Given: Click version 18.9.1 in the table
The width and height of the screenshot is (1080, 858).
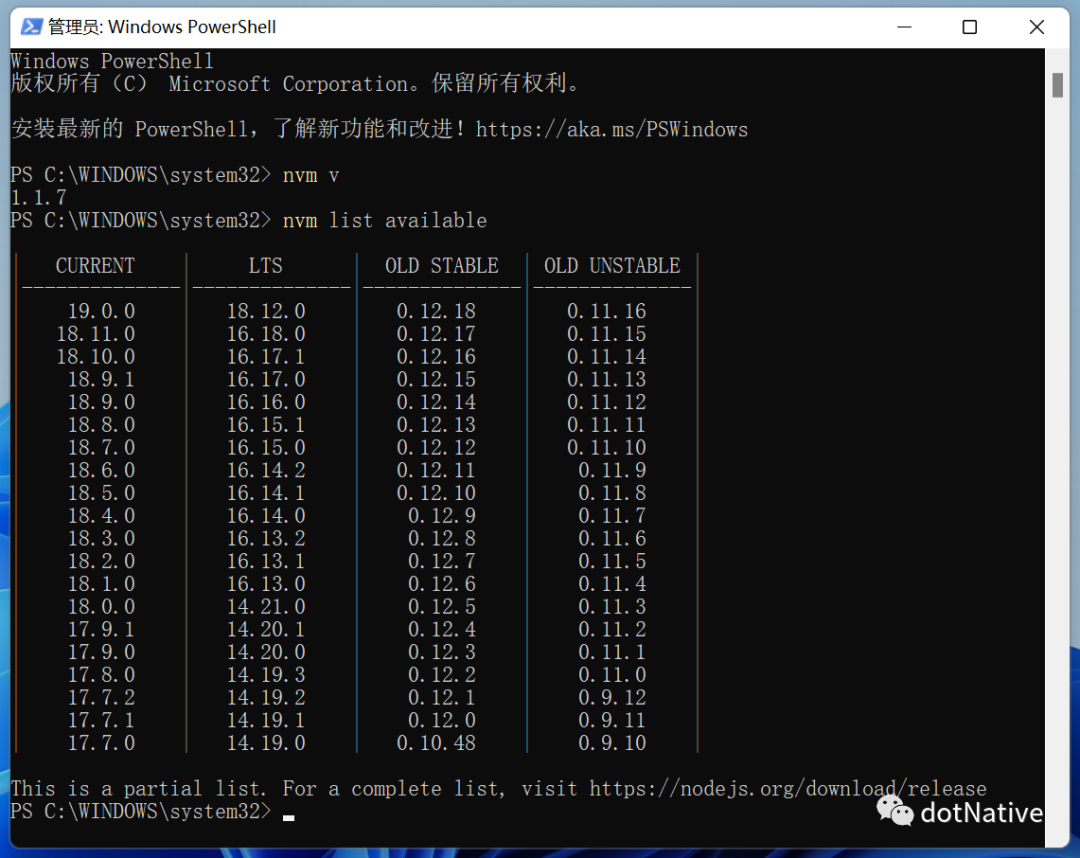Looking at the screenshot, I should 101,379.
